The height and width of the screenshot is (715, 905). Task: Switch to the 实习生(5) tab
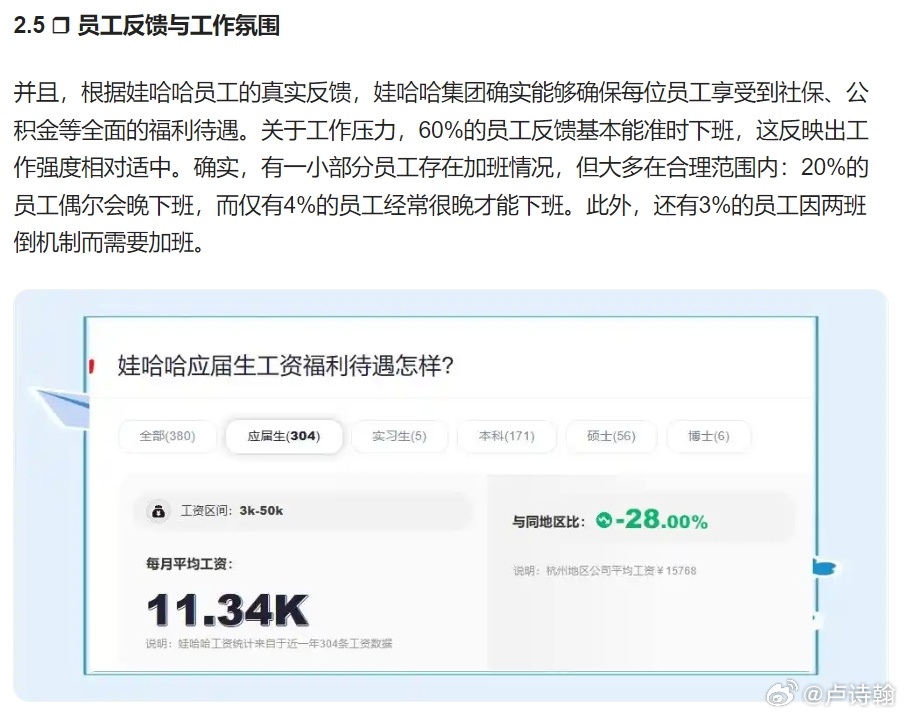coord(399,436)
